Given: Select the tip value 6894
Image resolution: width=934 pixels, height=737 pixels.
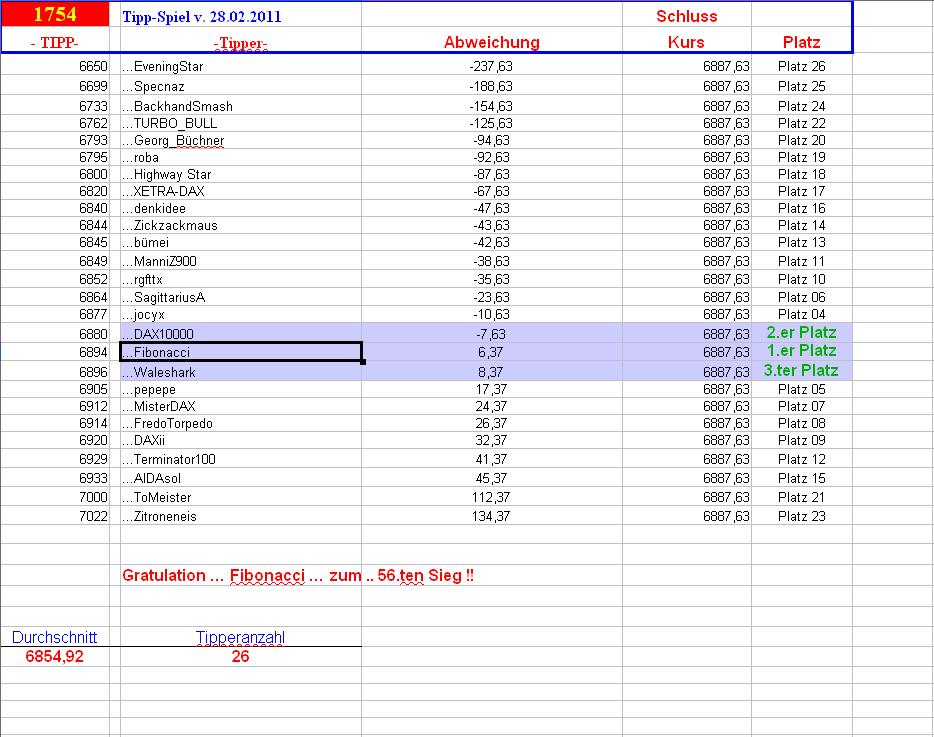Looking at the screenshot, I should [x=55, y=352].
